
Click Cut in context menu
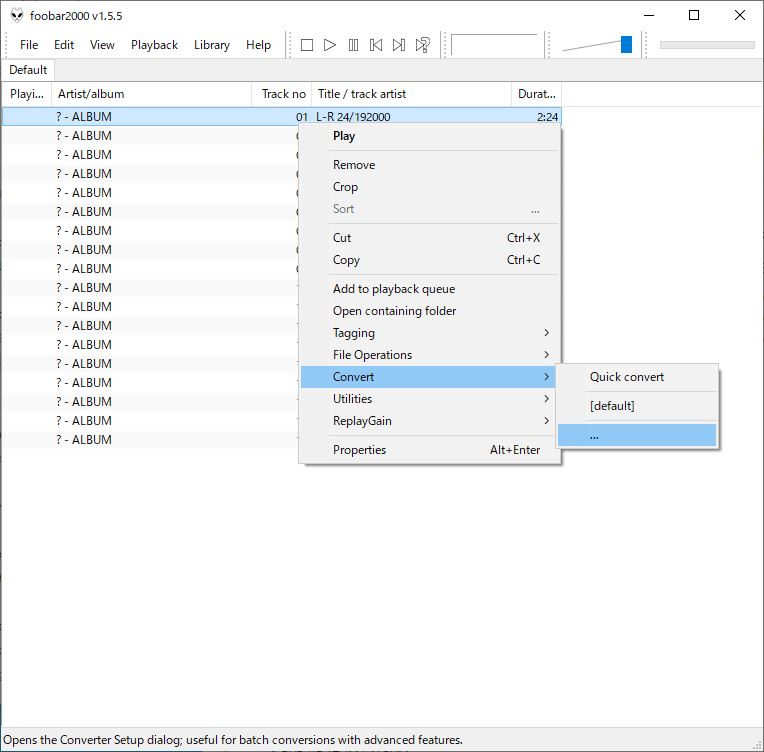[430, 237]
